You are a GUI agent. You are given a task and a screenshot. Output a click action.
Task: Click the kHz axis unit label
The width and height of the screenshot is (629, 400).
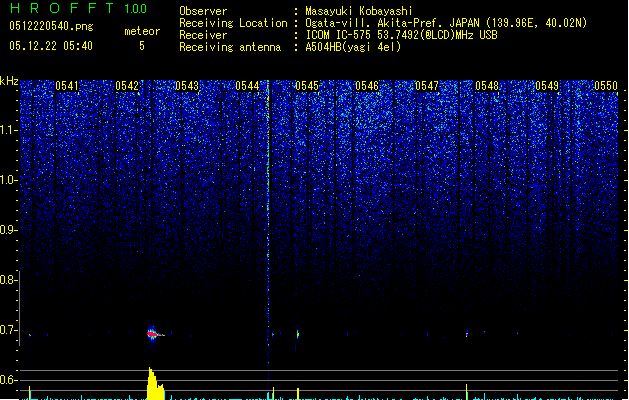9,81
